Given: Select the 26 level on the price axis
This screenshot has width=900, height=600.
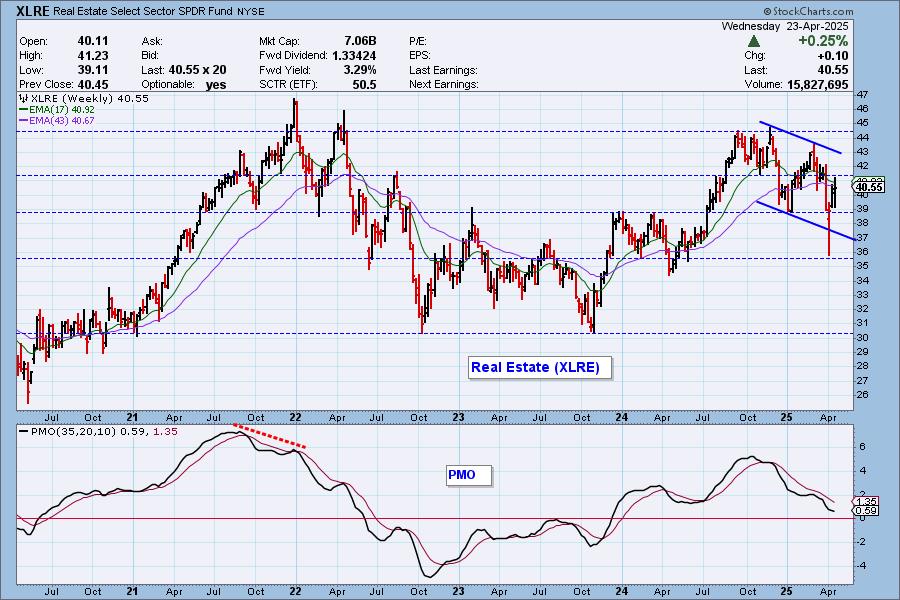Looking at the screenshot, I should coord(862,394).
